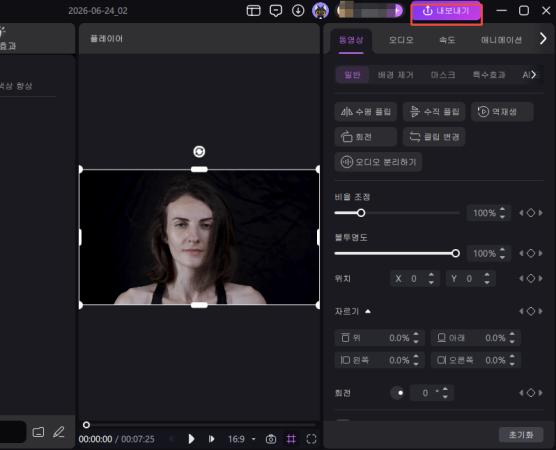The height and width of the screenshot is (450, 556).
Task: Click the 초기화 reset button
Action: [x=521, y=435]
